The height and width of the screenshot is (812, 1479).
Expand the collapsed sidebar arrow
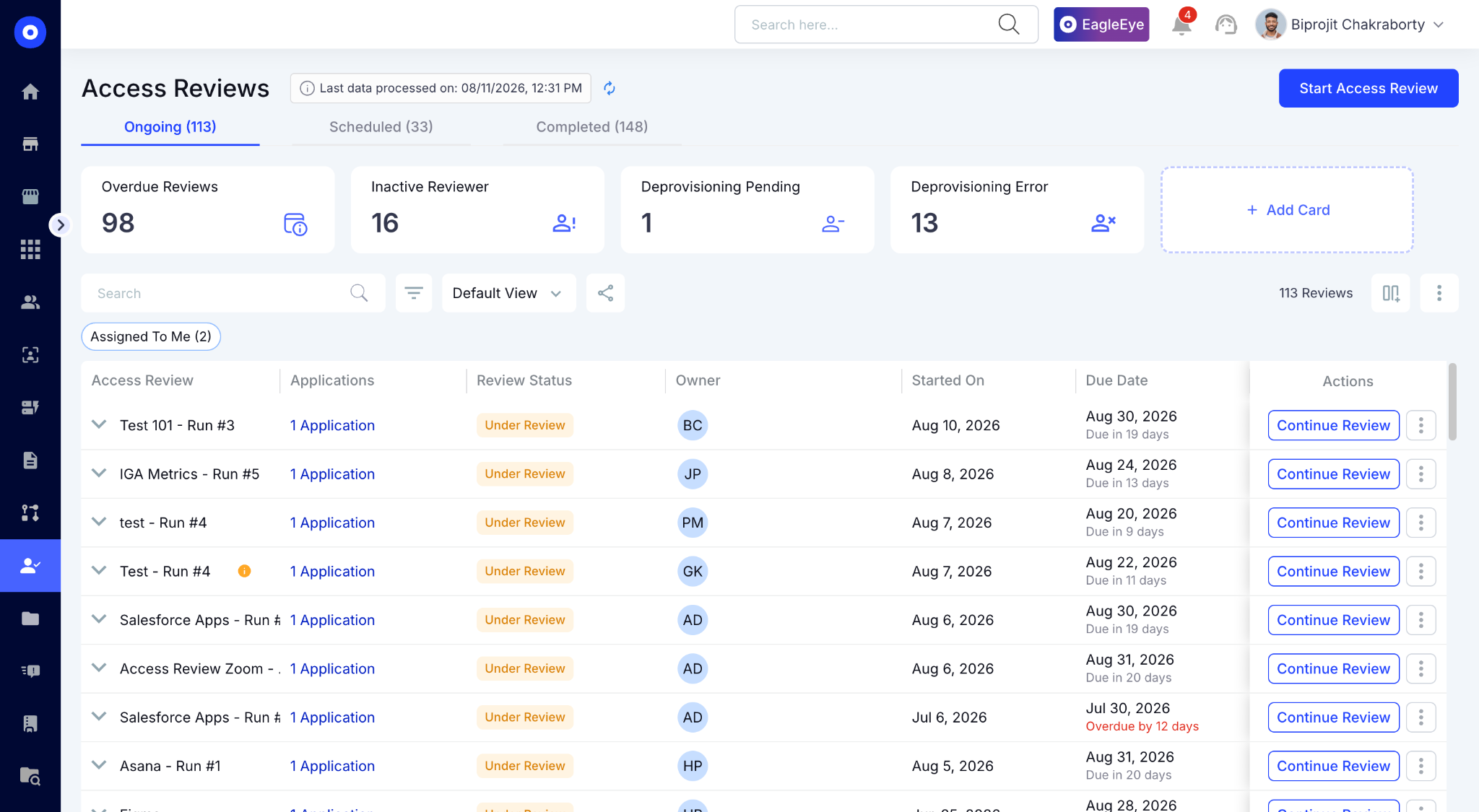point(61,225)
